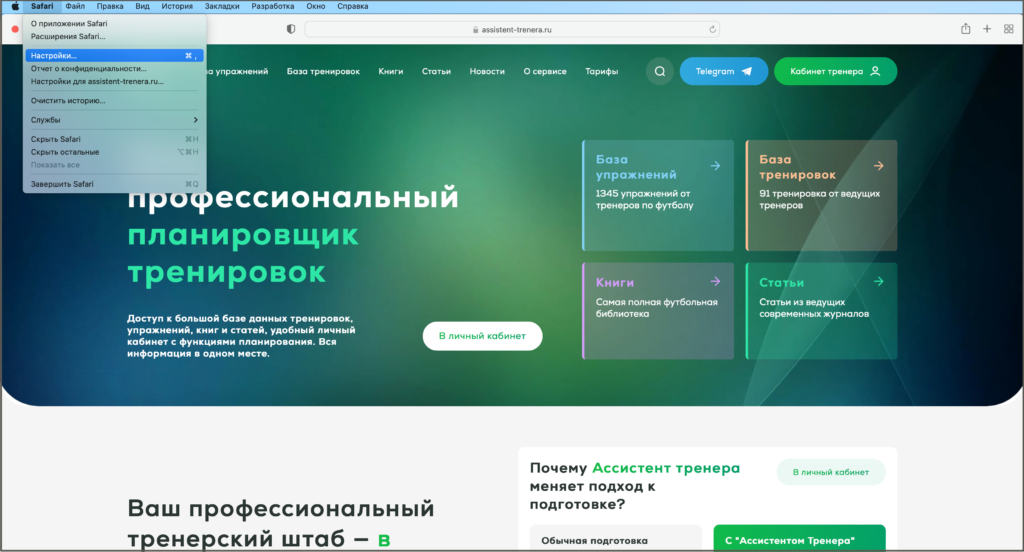1024x552 pixels.
Task: Select Настройки… in Safari menu
Action: pyautogui.click(x=114, y=56)
